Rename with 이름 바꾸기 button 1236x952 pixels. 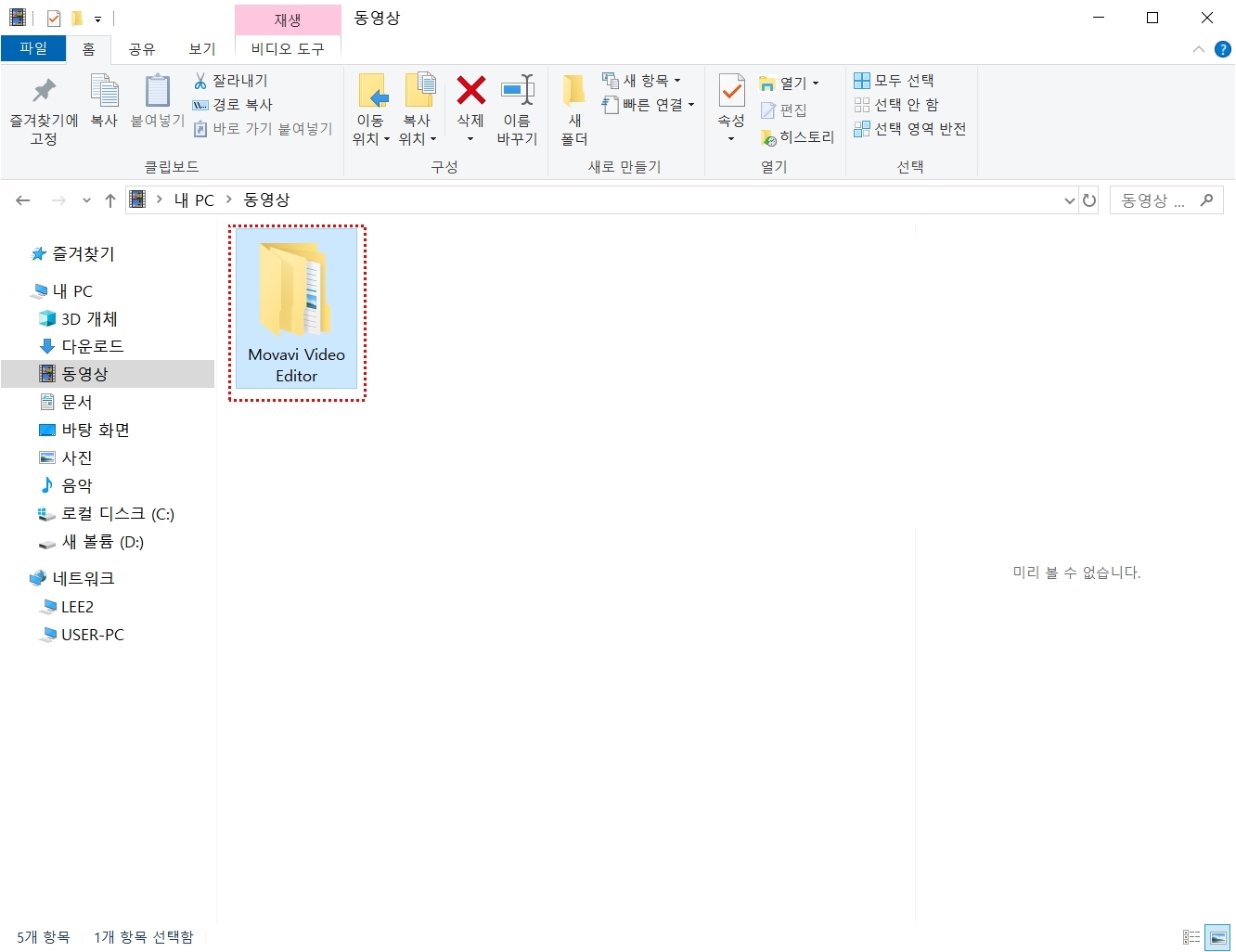(517, 110)
